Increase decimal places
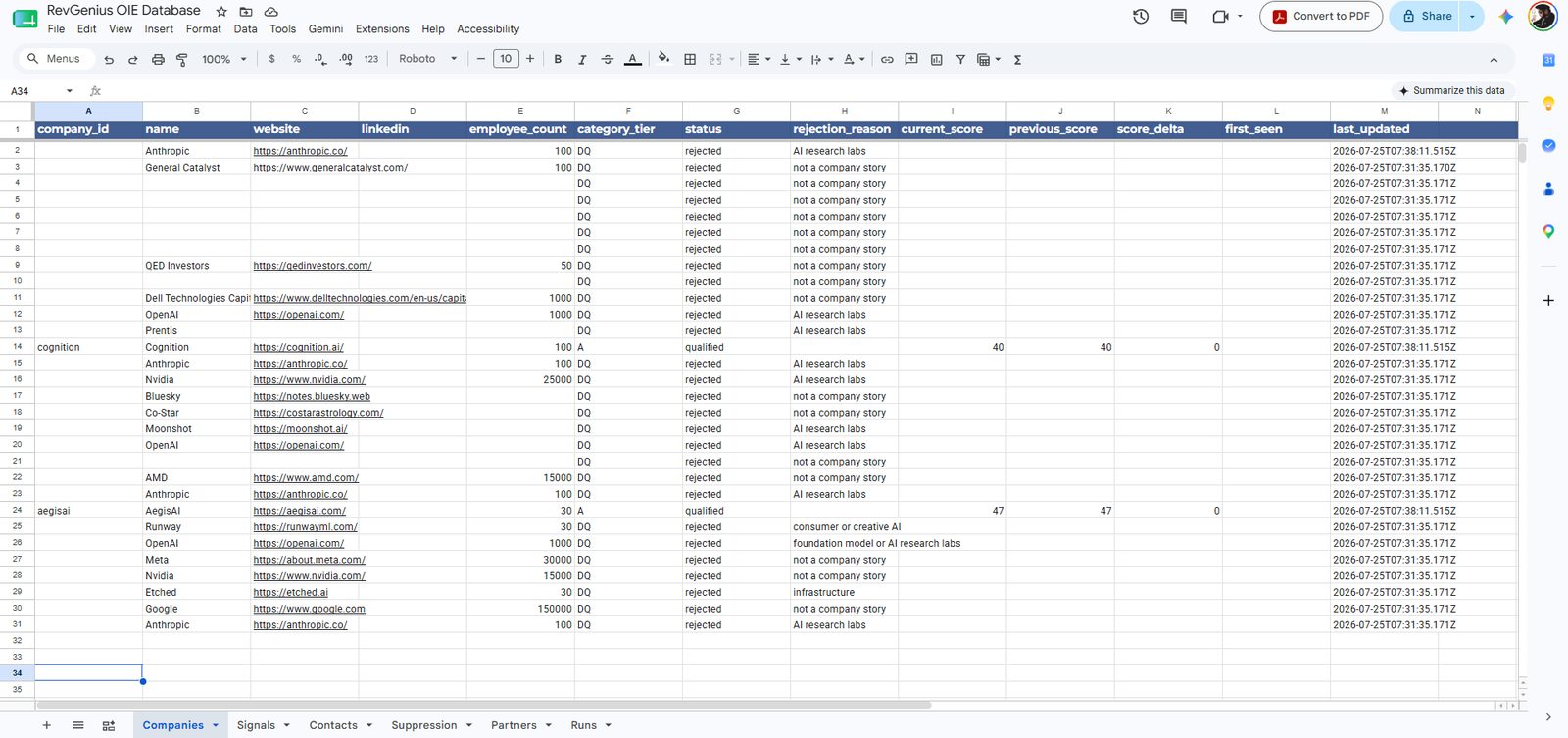1568x738 pixels. (x=346, y=59)
